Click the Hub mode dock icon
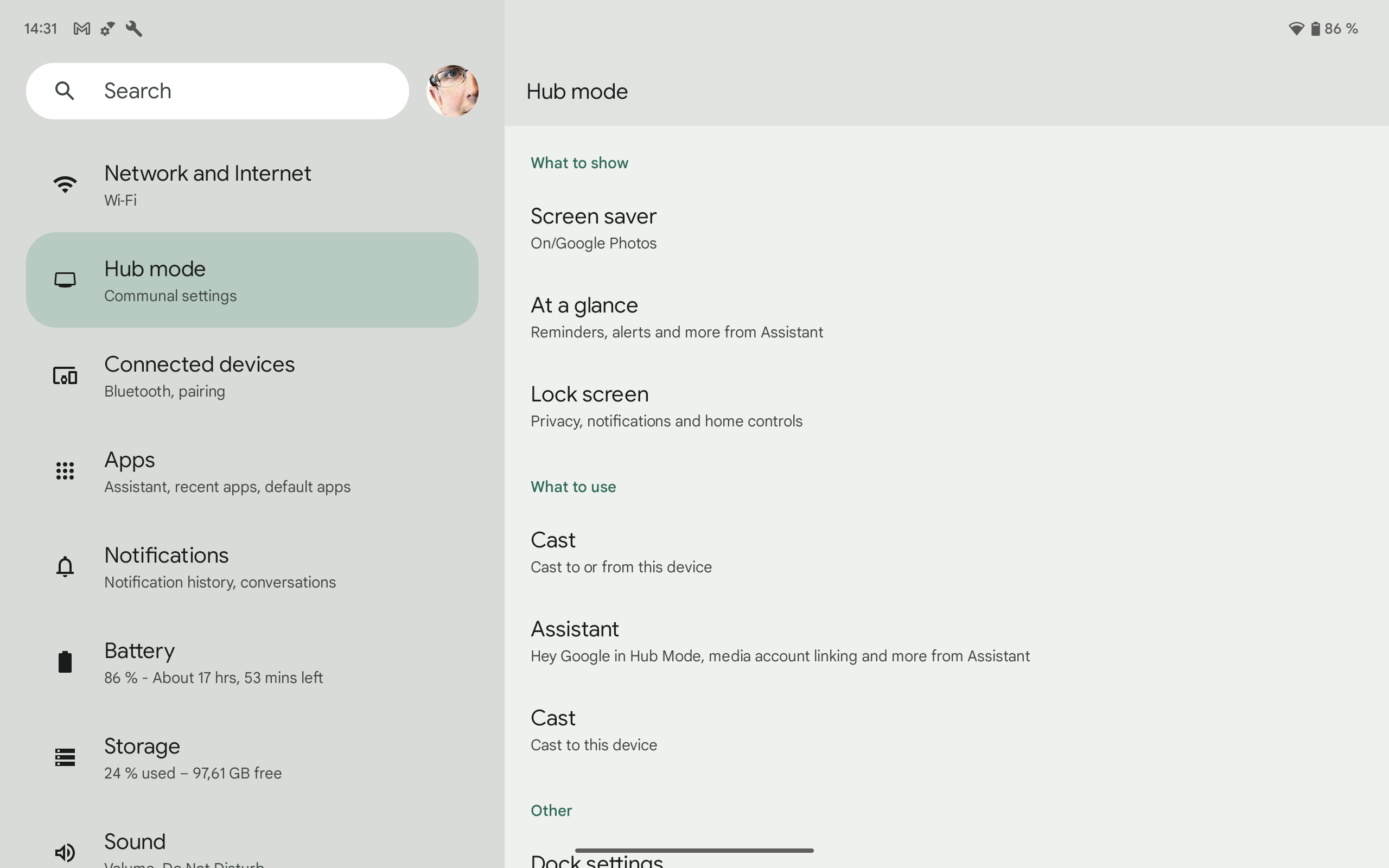The image size is (1389, 868). pyautogui.click(x=65, y=280)
